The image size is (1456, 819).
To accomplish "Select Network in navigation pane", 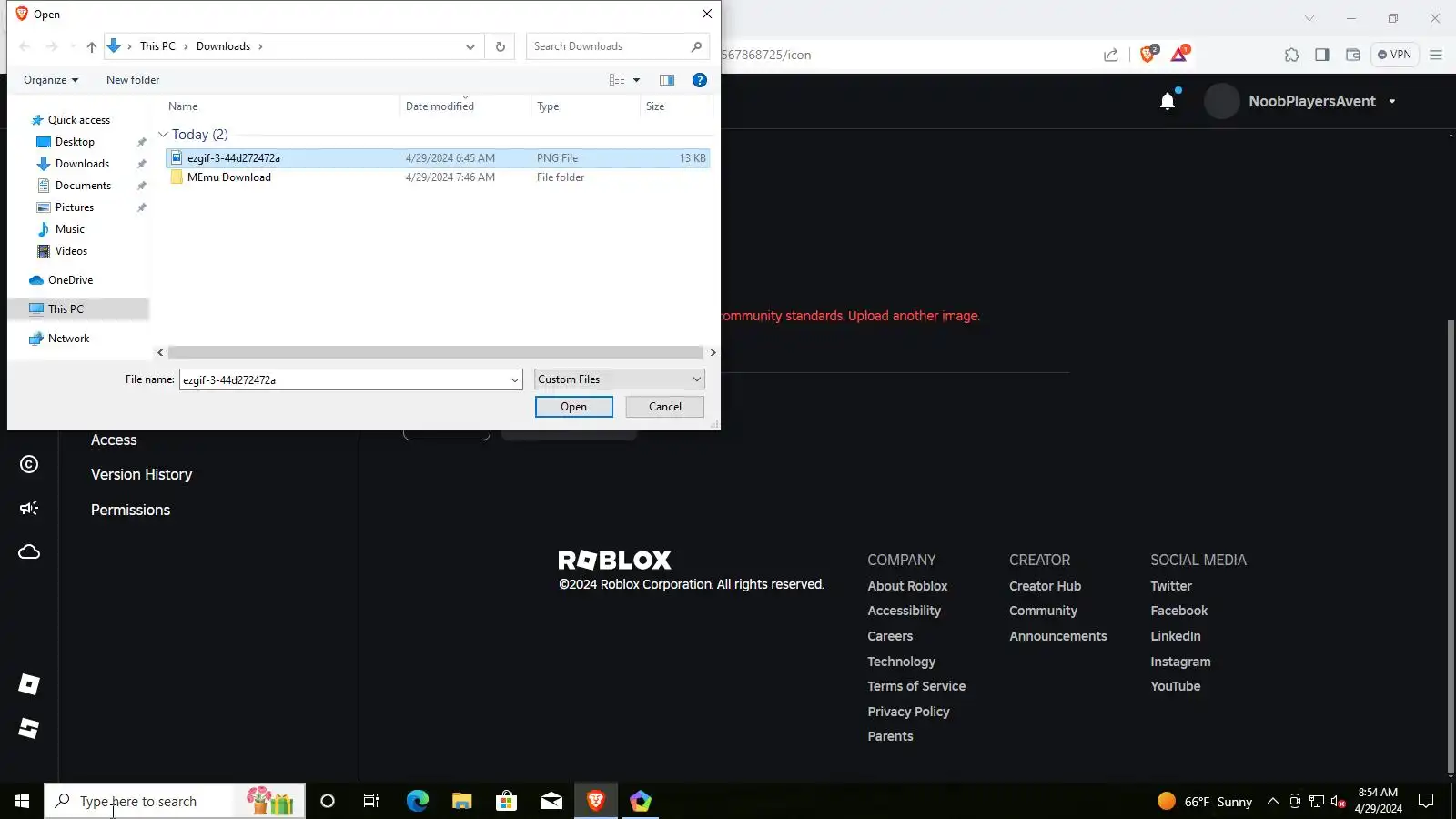I will 68,339.
